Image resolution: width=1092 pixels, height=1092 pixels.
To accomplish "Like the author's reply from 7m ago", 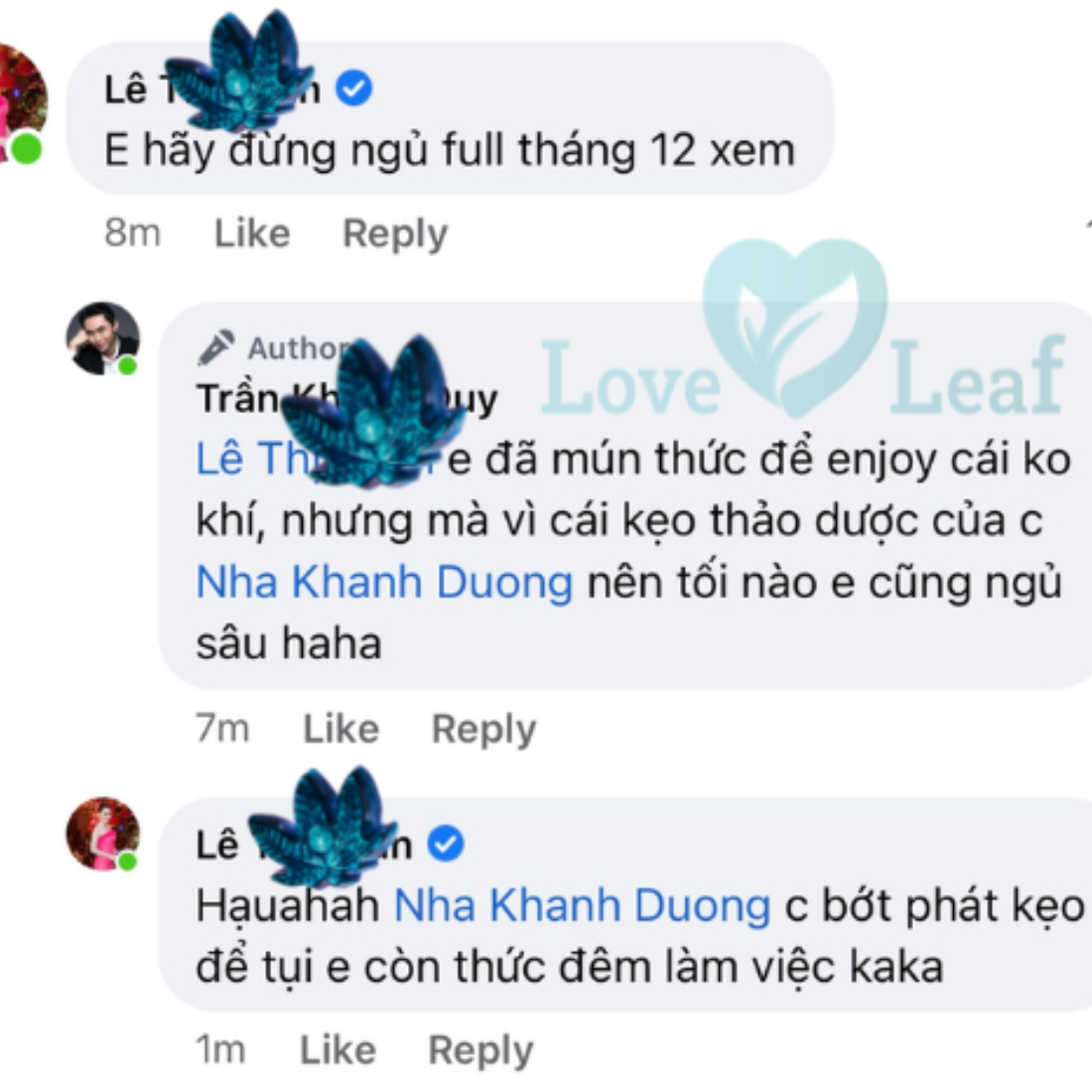I will (x=341, y=730).
